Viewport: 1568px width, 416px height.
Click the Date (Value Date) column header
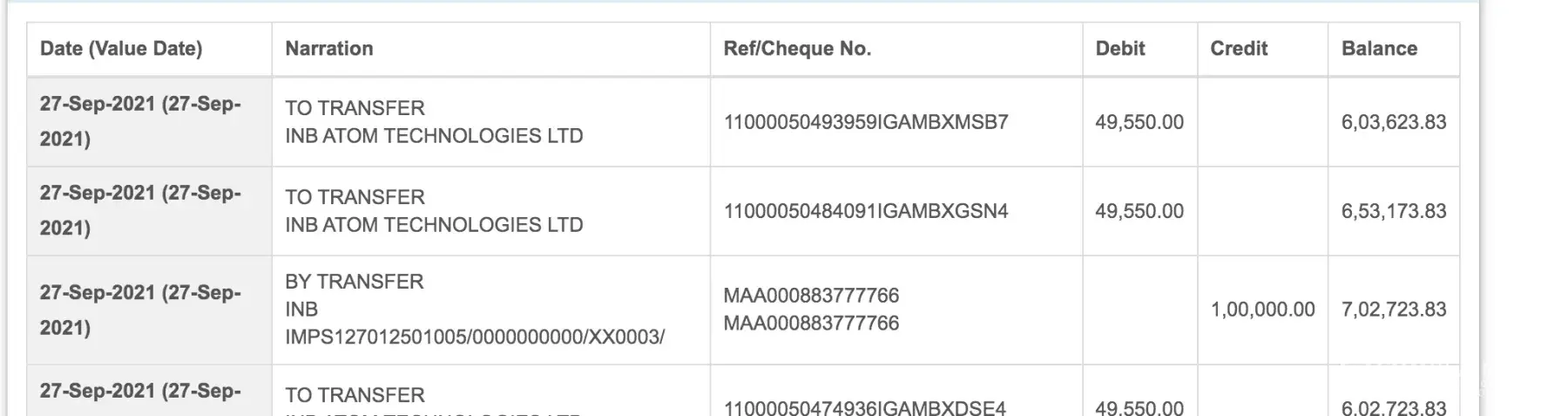121,49
